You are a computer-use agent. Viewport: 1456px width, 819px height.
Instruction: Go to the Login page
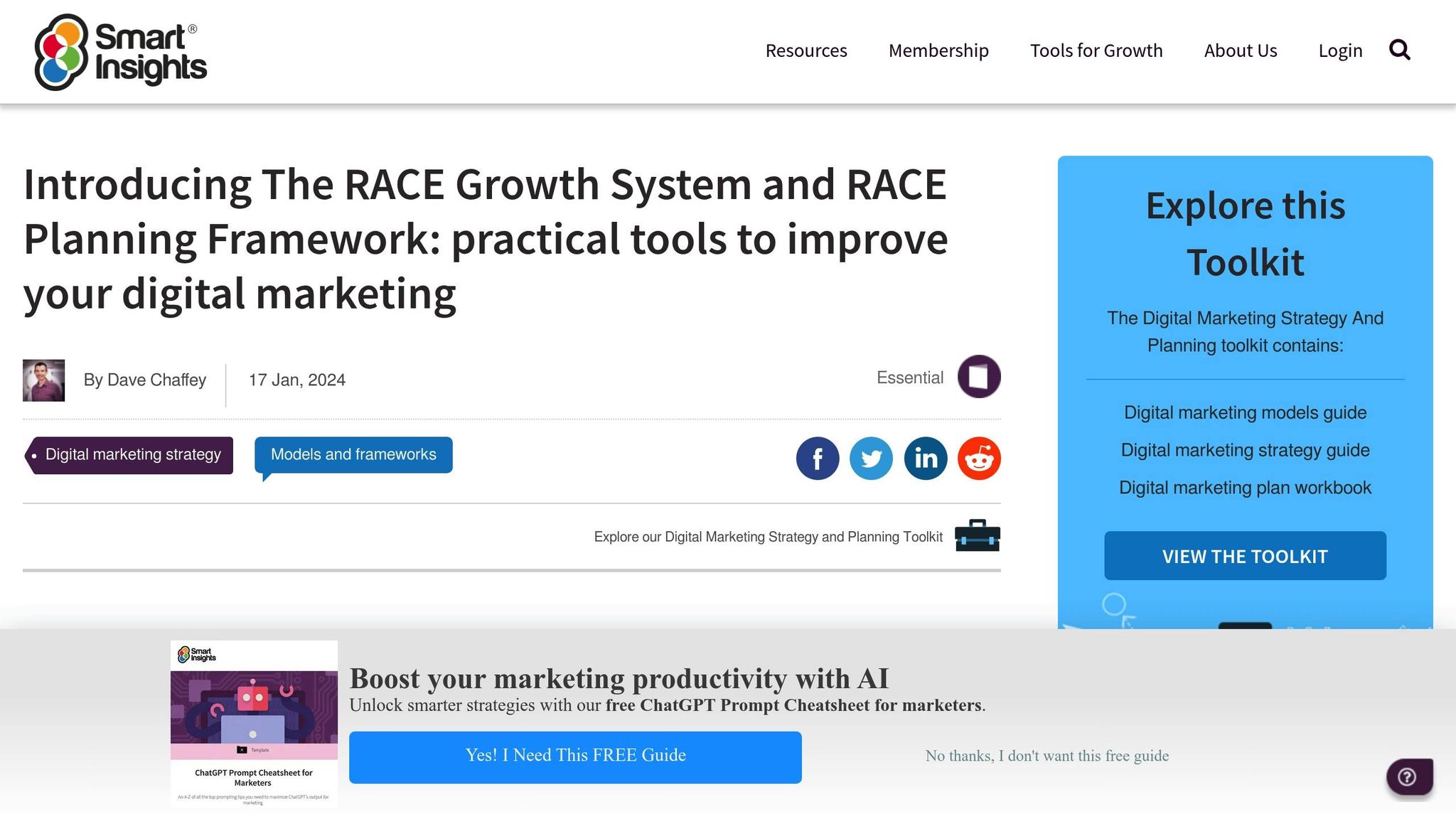(1340, 50)
